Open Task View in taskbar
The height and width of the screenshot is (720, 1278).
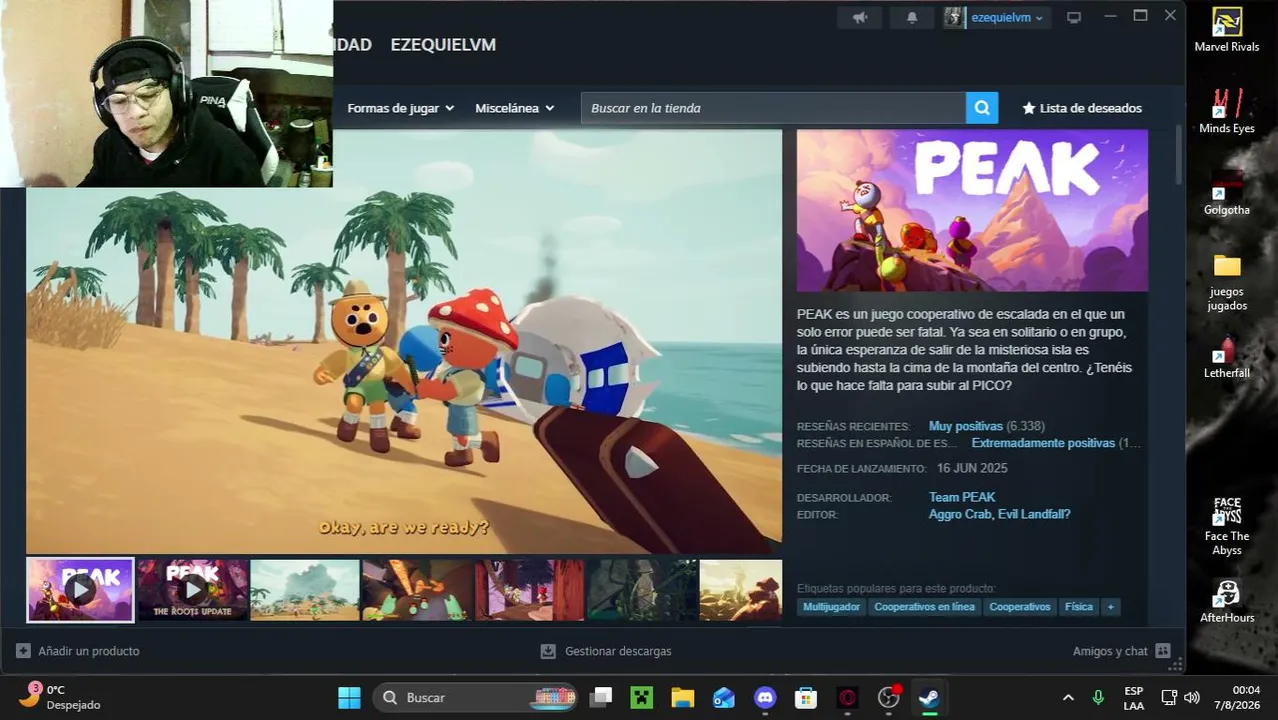(x=600, y=697)
